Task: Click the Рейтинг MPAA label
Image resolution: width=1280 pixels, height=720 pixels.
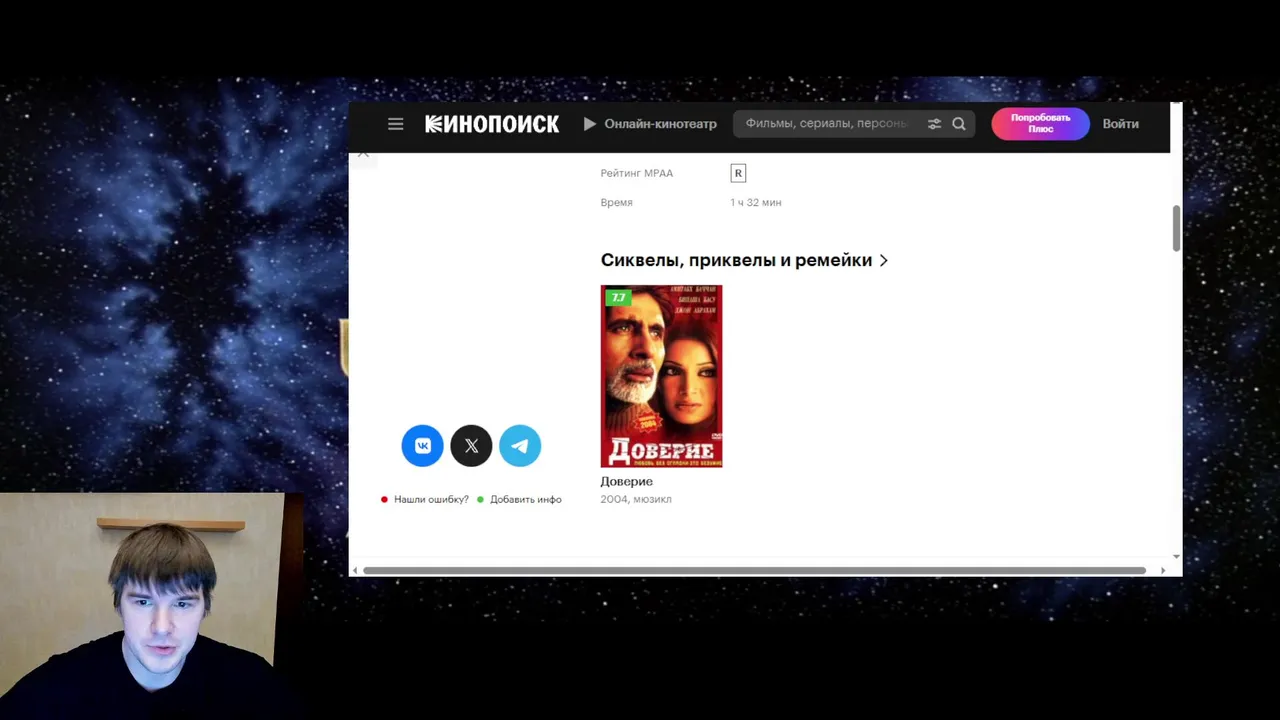Action: coord(637,173)
